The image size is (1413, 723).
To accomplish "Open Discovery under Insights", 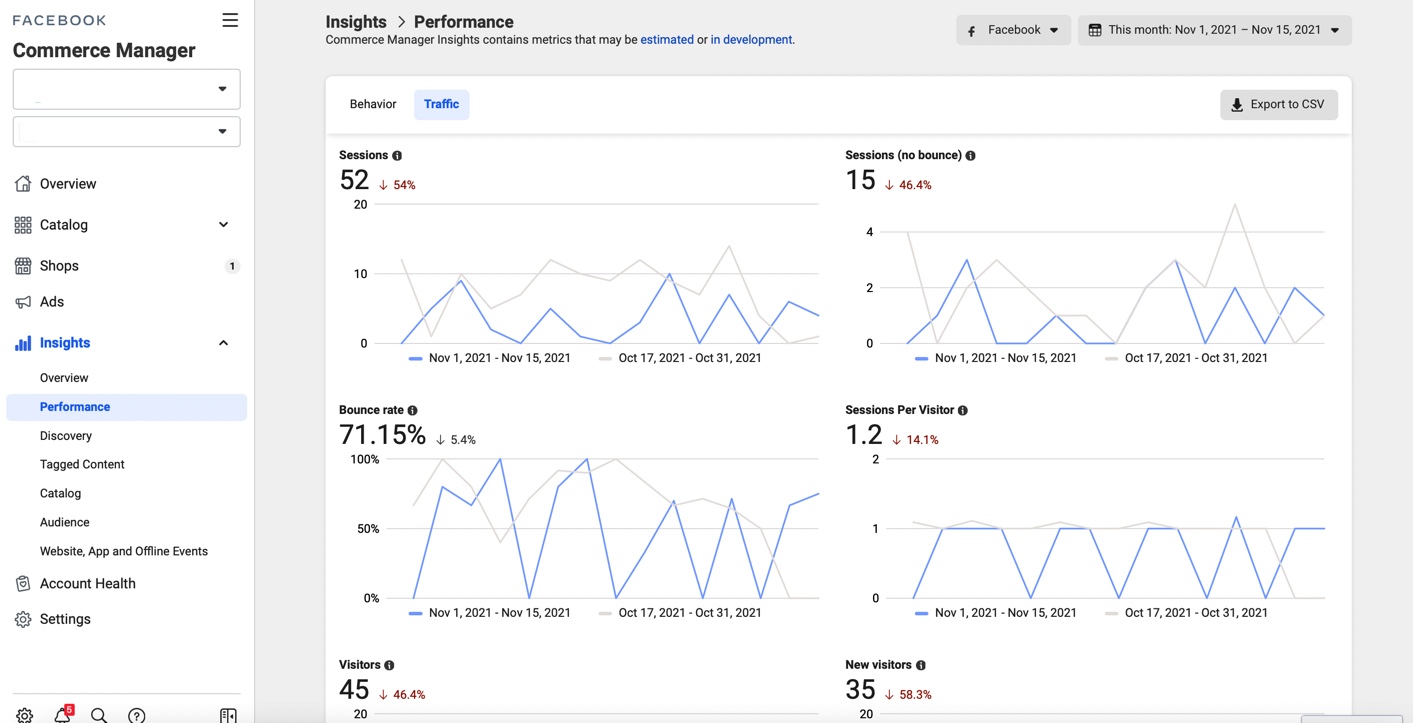I will coord(66,436).
